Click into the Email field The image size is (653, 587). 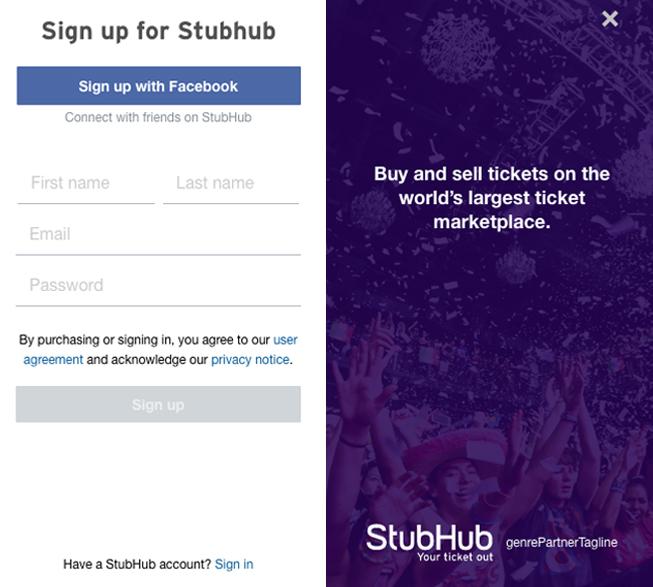[x=158, y=234]
